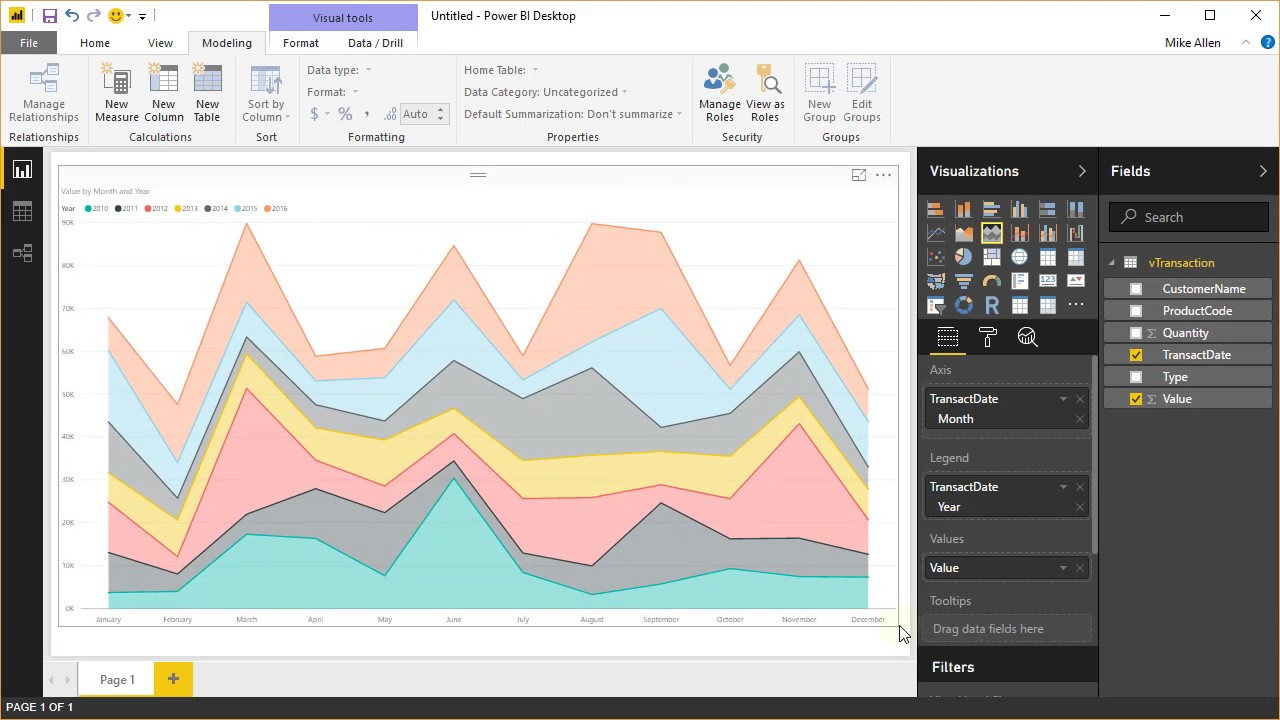The height and width of the screenshot is (720, 1280).
Task: Open the Format paint roller pane
Action: point(987,337)
